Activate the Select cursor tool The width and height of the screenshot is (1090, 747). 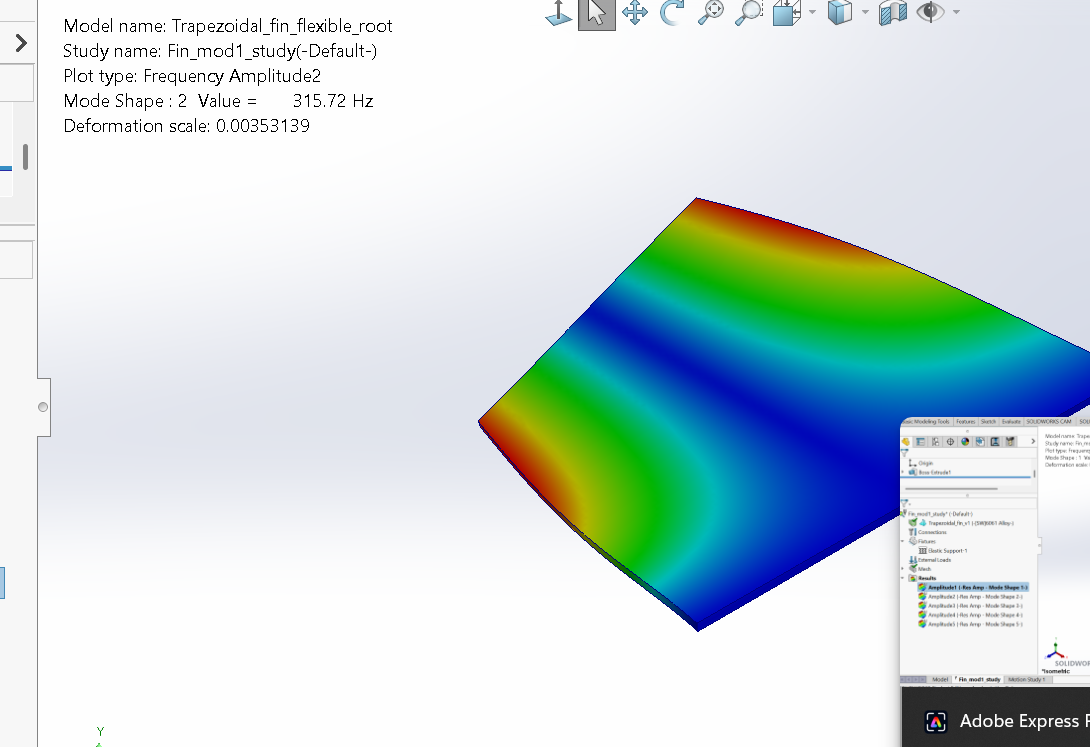point(596,13)
